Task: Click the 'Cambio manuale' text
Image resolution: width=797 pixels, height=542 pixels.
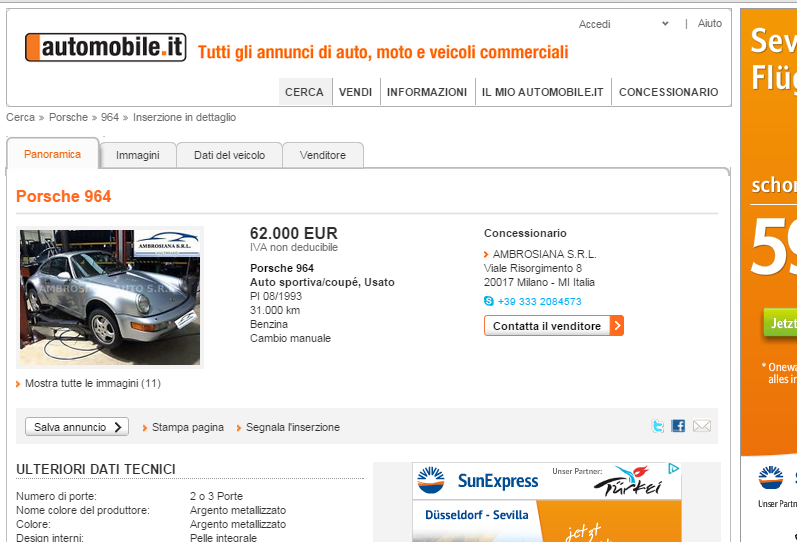Action: (x=290, y=338)
